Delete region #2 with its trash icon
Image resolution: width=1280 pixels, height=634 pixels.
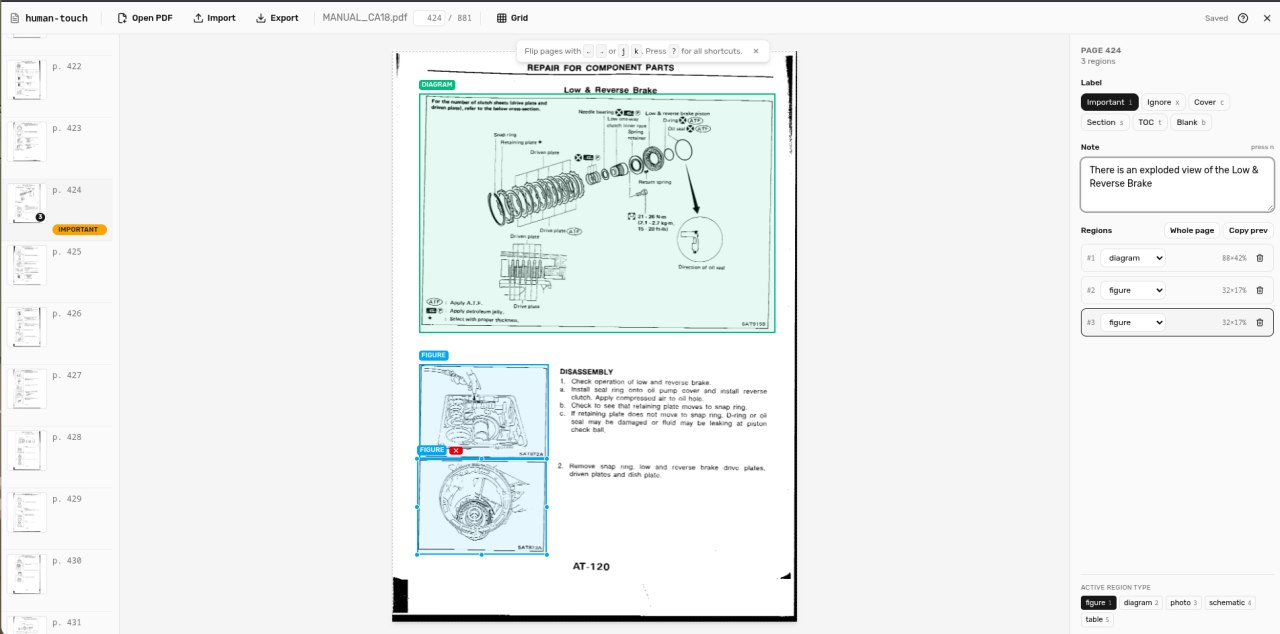[x=1259, y=291]
